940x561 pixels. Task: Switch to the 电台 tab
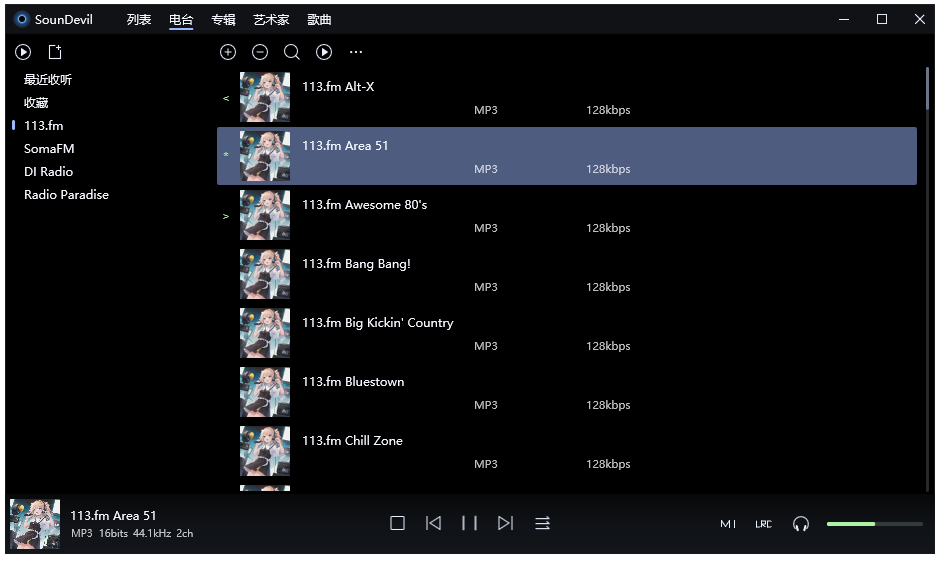(181, 20)
